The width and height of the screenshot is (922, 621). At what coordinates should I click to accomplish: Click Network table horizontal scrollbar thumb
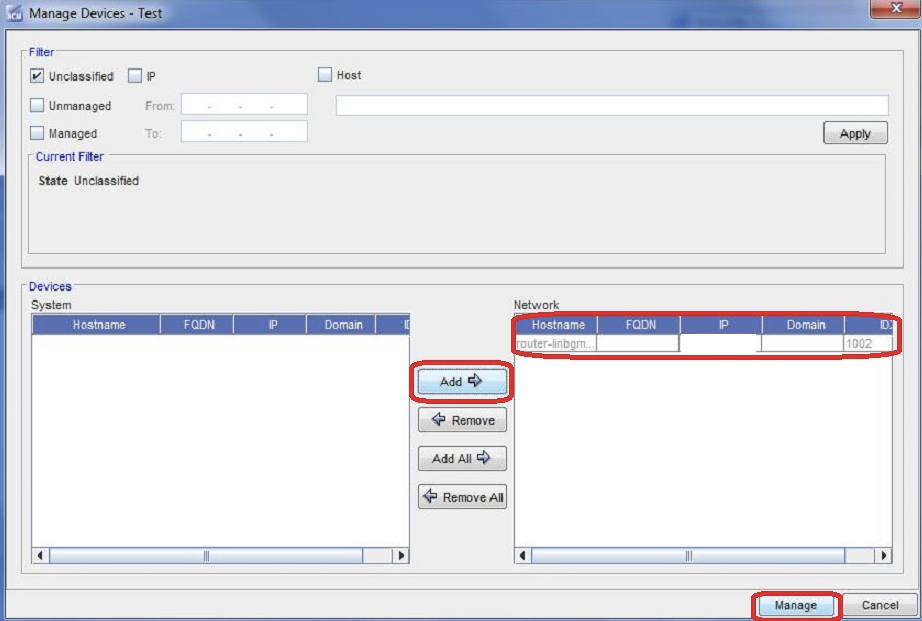pos(689,555)
